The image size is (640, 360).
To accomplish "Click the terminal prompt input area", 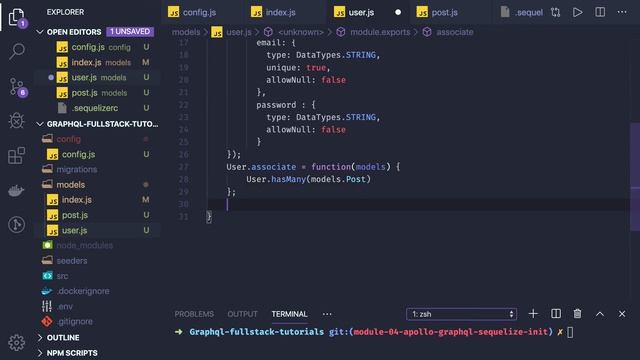I will click(x=570, y=332).
